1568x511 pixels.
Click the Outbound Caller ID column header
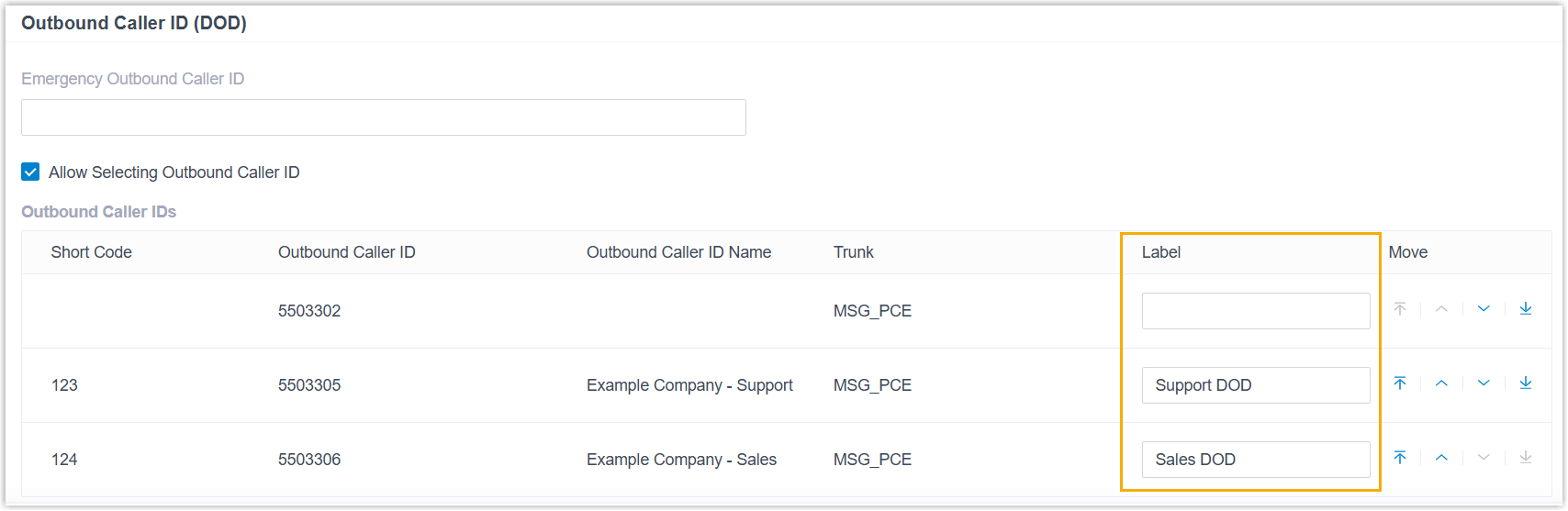click(x=346, y=252)
